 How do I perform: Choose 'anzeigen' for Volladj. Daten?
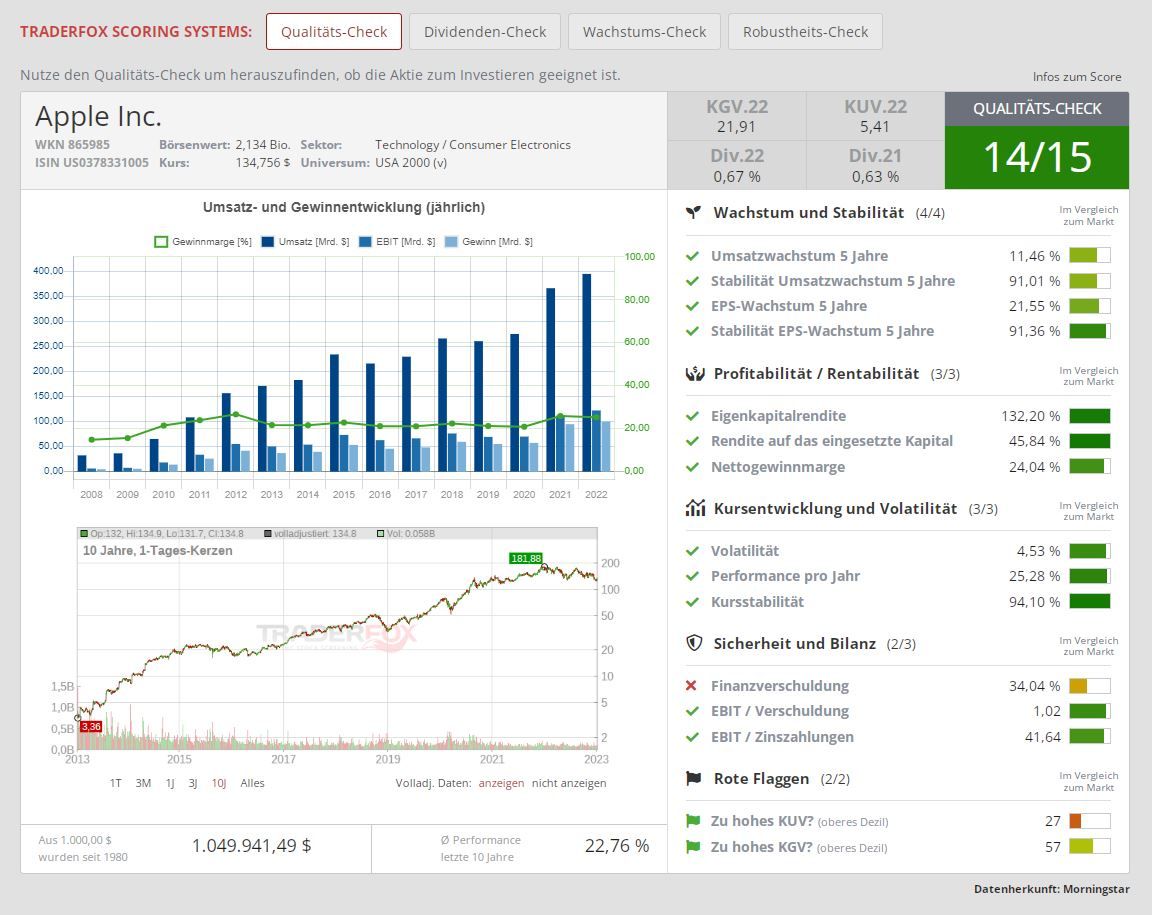[501, 783]
